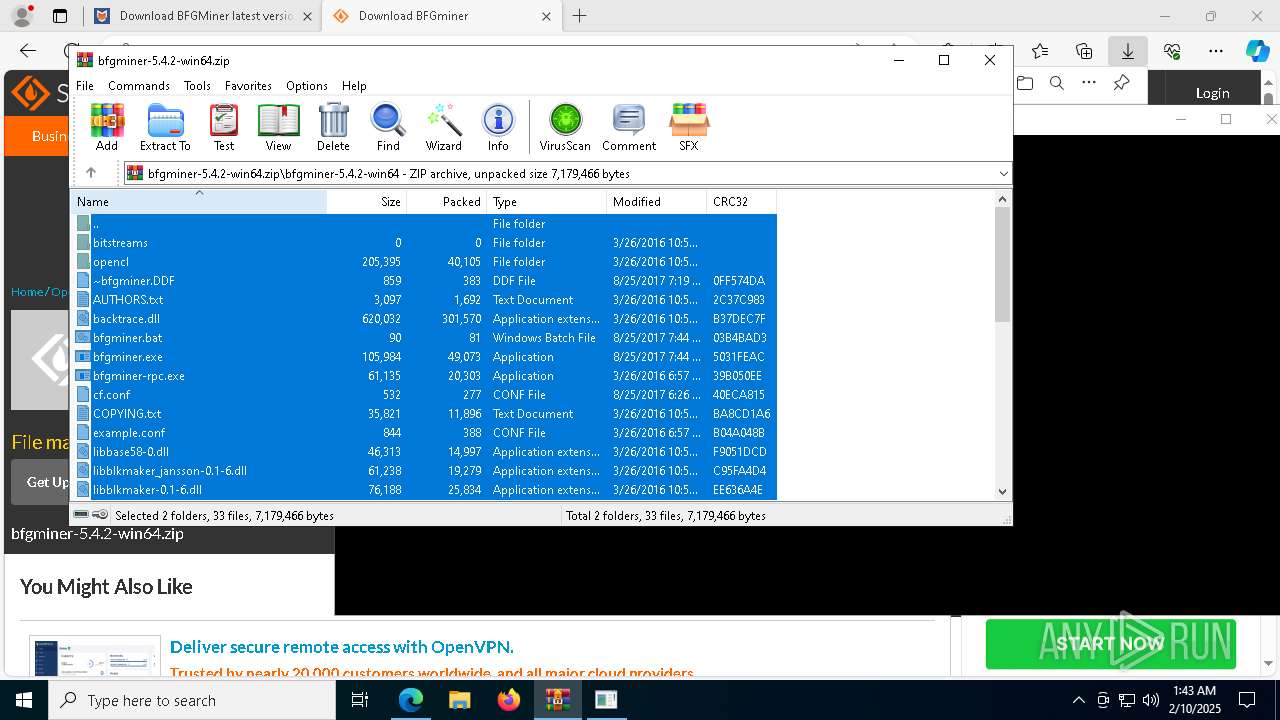Screen dimensions: 1280x720
Task: Open the Copilot icon in Edge
Action: tap(1257, 51)
